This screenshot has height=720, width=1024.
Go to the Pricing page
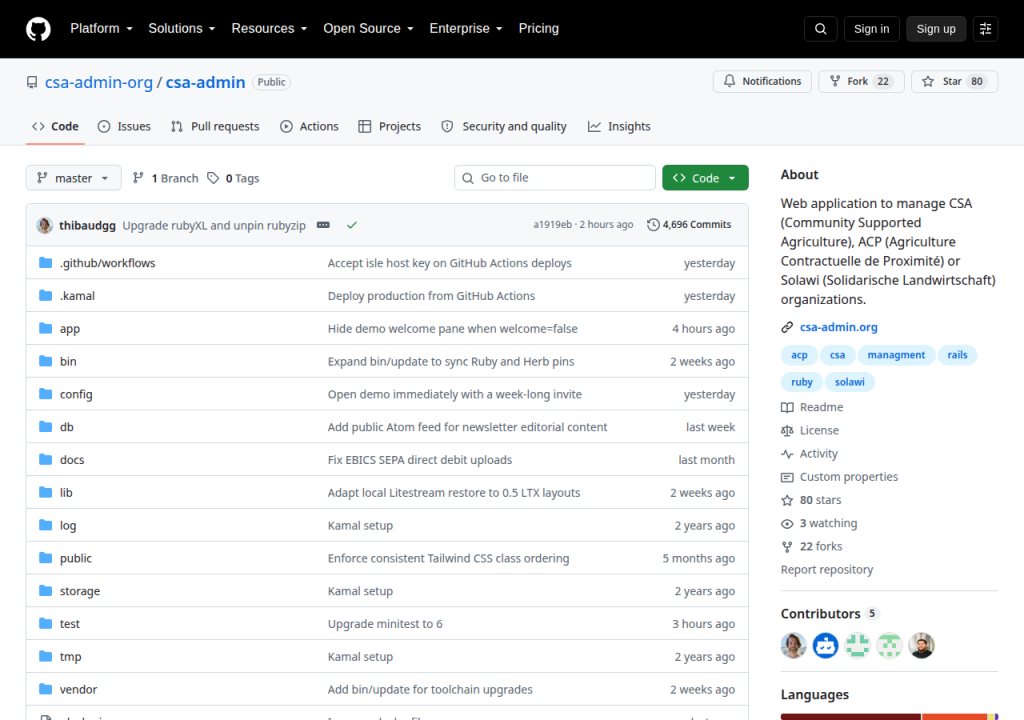tap(539, 29)
